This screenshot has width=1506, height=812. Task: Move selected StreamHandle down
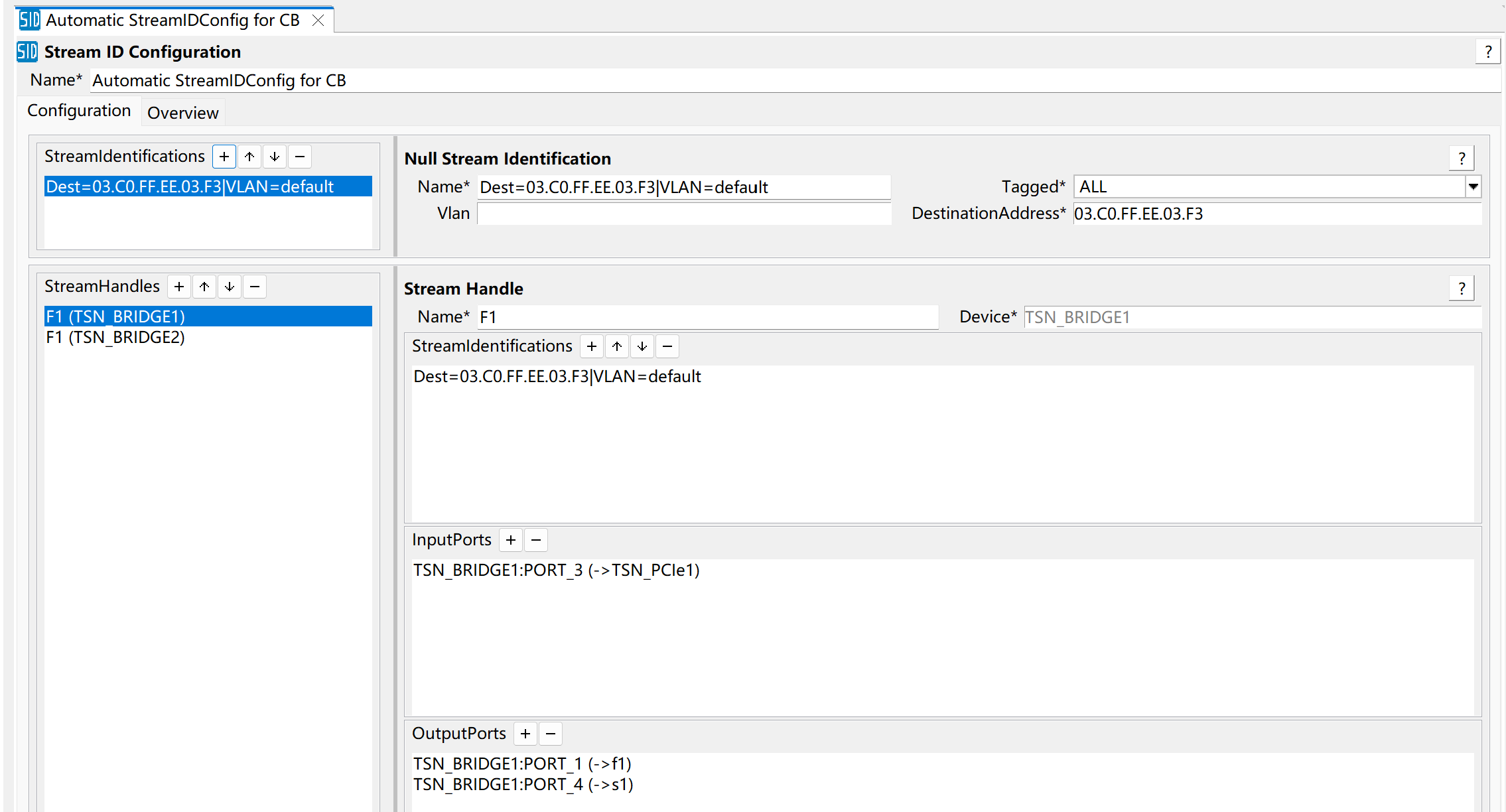click(x=230, y=287)
